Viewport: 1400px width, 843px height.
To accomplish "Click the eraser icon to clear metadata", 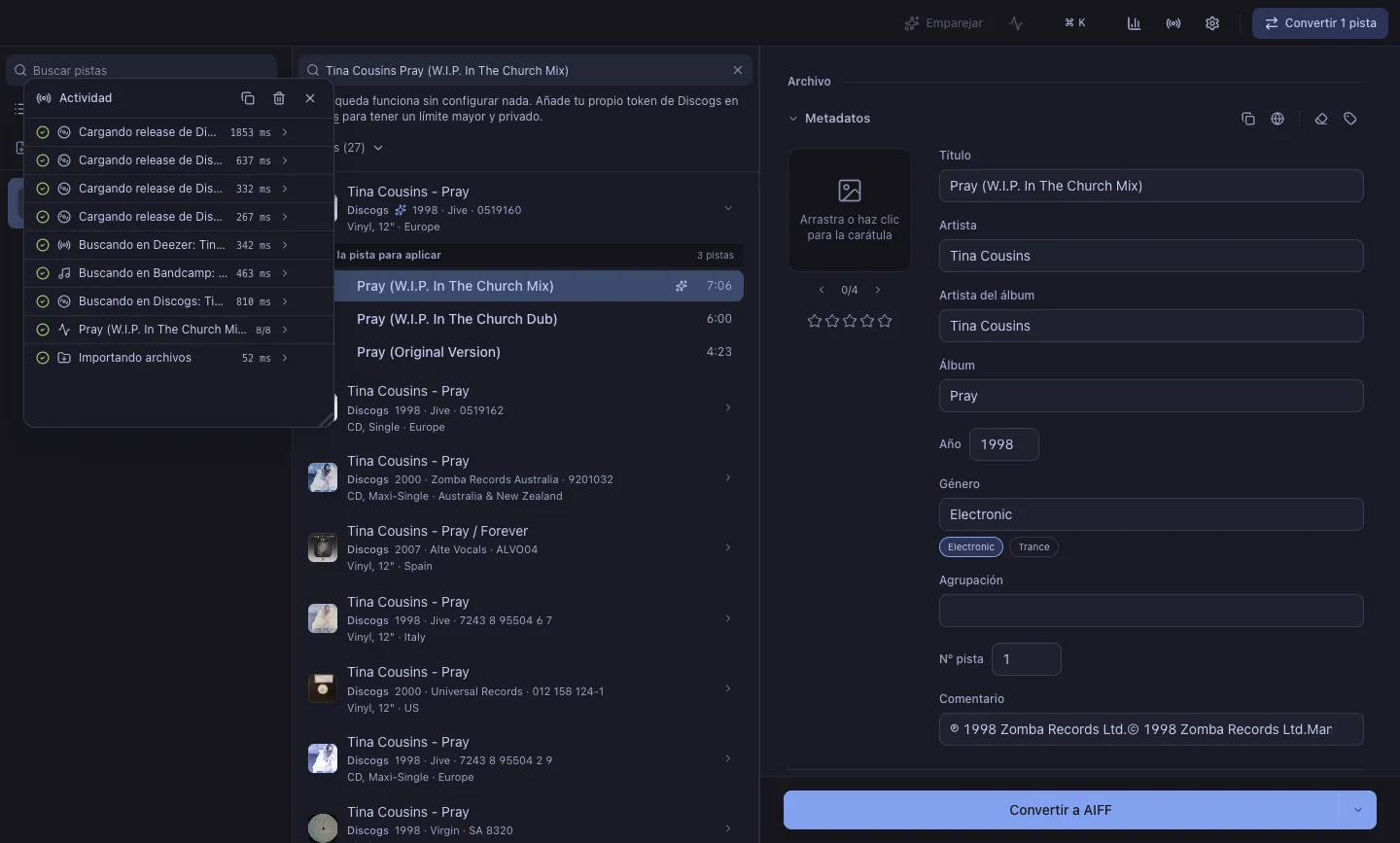I will 1321,119.
